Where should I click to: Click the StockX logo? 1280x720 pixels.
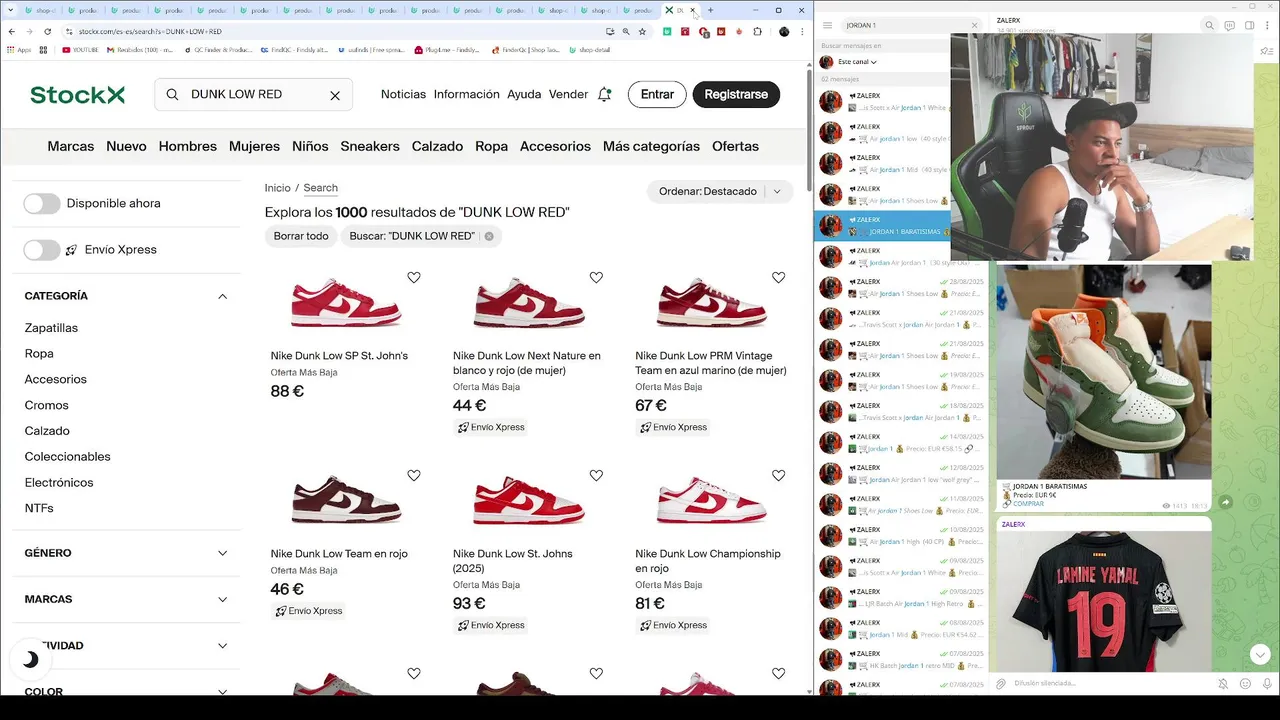tap(78, 95)
